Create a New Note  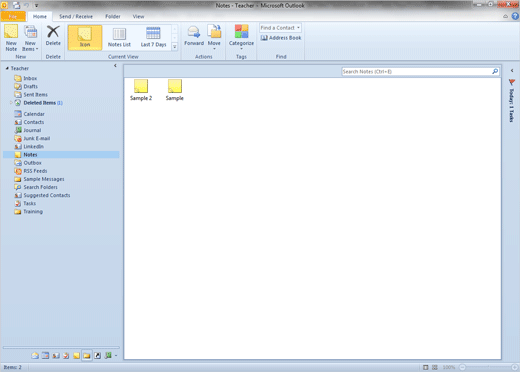pyautogui.click(x=11, y=38)
